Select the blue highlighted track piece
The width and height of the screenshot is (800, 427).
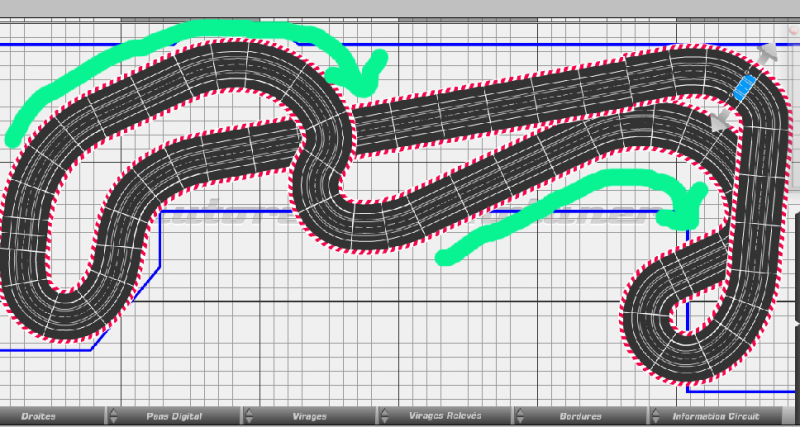coord(743,87)
